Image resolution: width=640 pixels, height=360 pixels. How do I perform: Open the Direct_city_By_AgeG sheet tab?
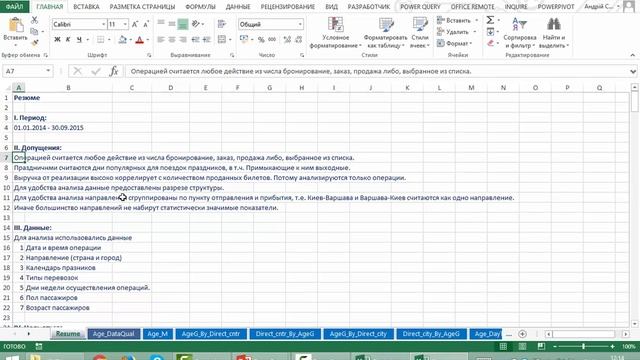431,334
